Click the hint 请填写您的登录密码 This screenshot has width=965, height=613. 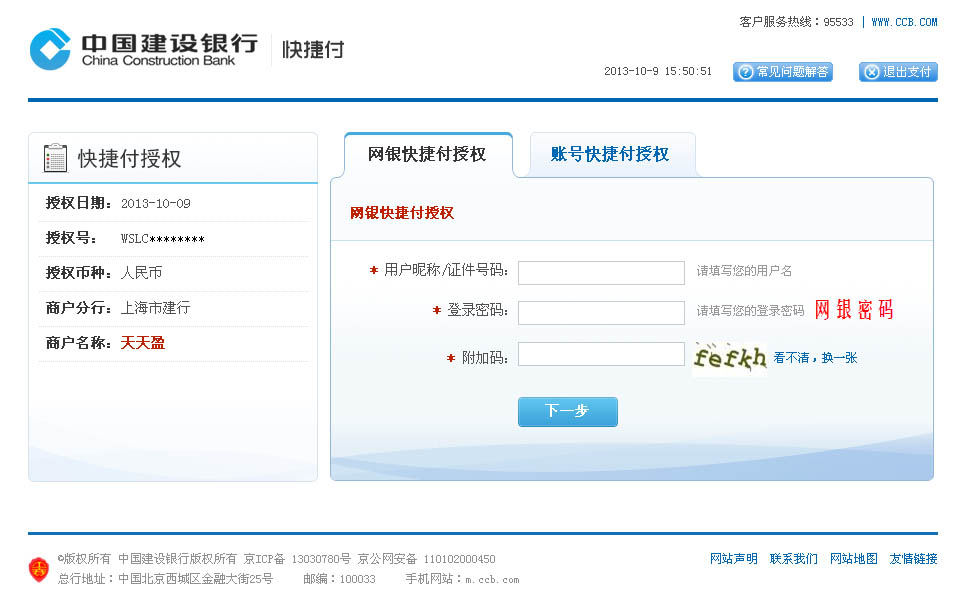tap(750, 311)
